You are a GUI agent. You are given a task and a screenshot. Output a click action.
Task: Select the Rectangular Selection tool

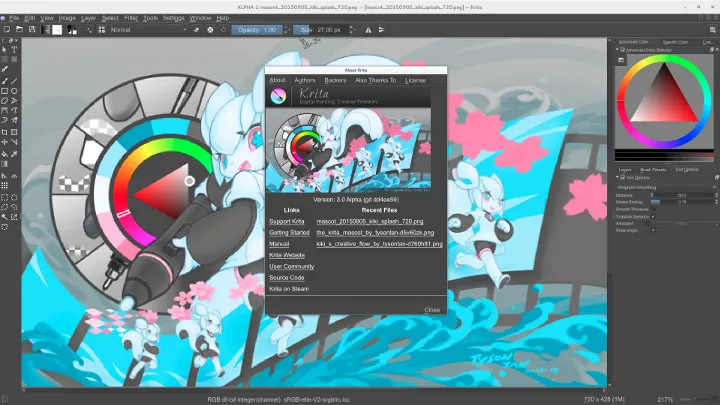(5, 197)
